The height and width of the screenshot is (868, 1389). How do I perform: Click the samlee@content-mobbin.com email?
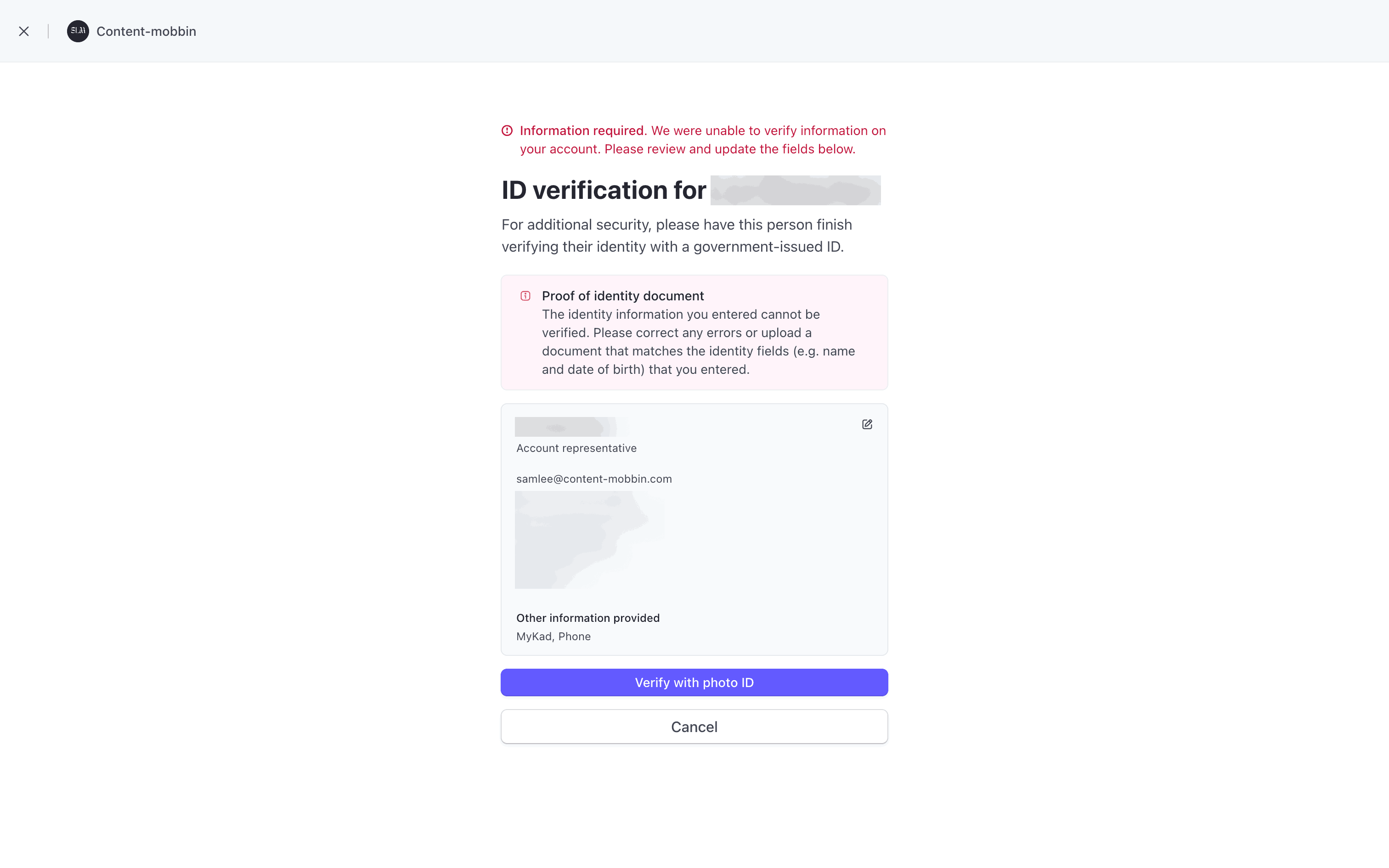(x=593, y=479)
